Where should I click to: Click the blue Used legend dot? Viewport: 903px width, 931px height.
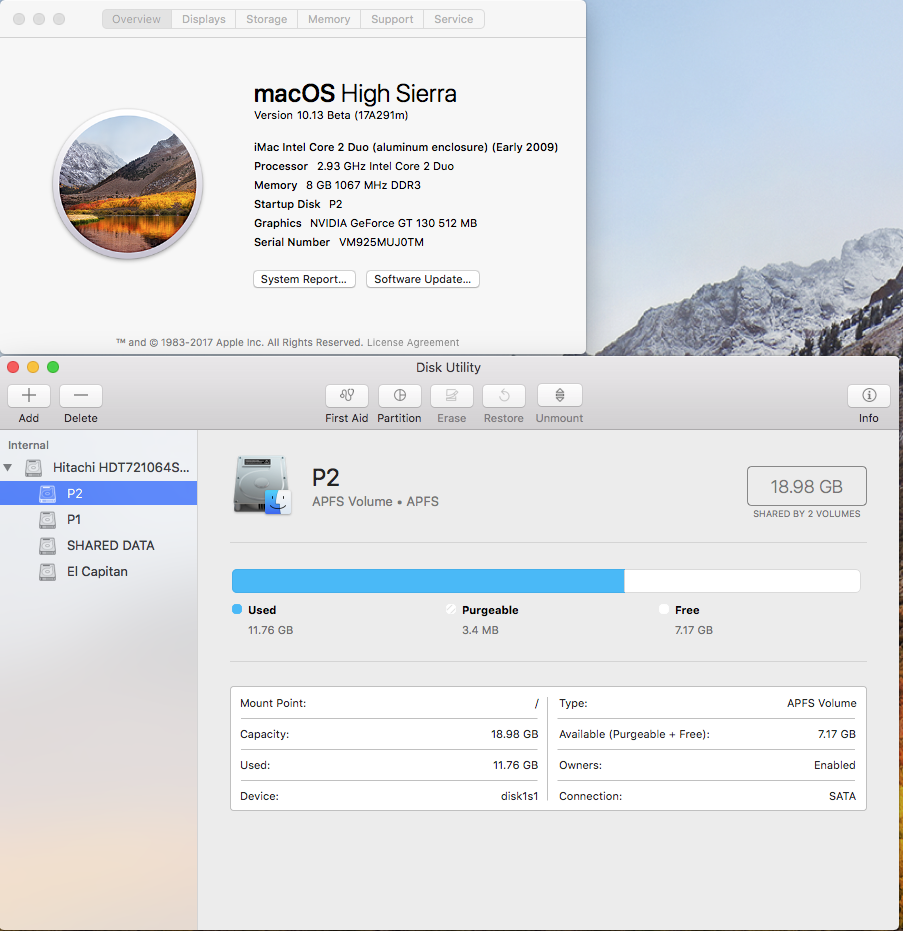pos(237,609)
